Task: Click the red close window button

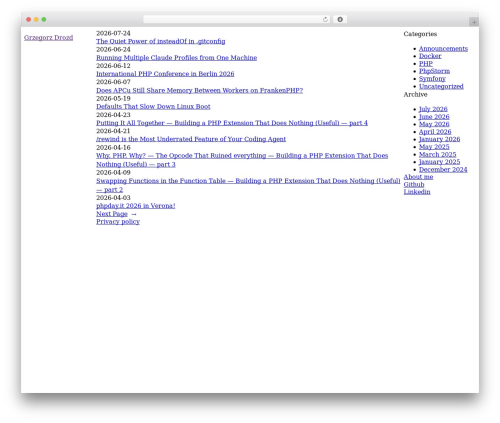Action: [x=29, y=19]
